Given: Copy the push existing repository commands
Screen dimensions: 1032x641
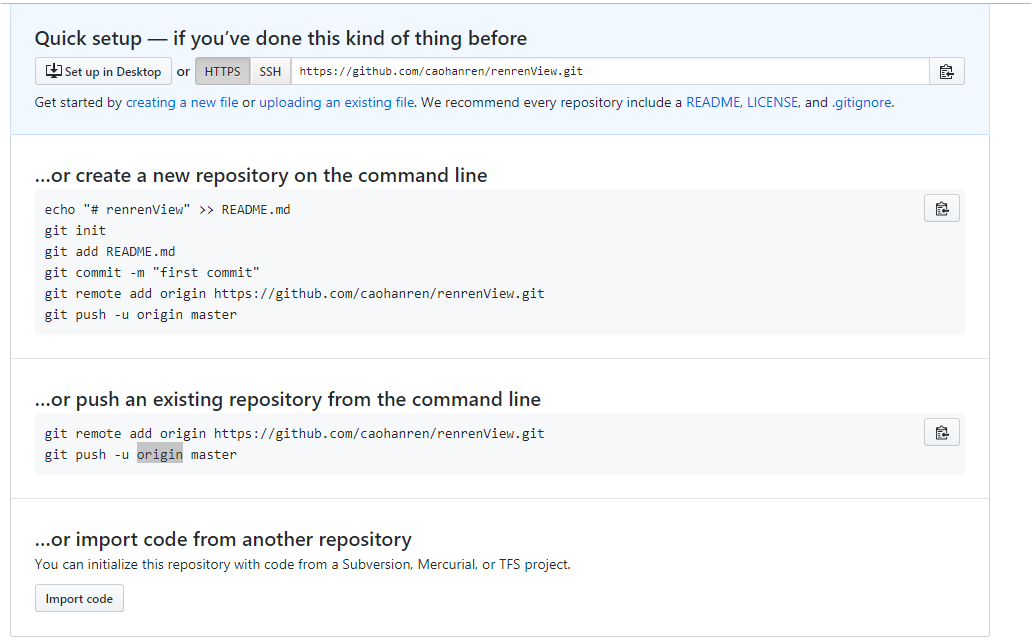Looking at the screenshot, I should pos(942,432).
